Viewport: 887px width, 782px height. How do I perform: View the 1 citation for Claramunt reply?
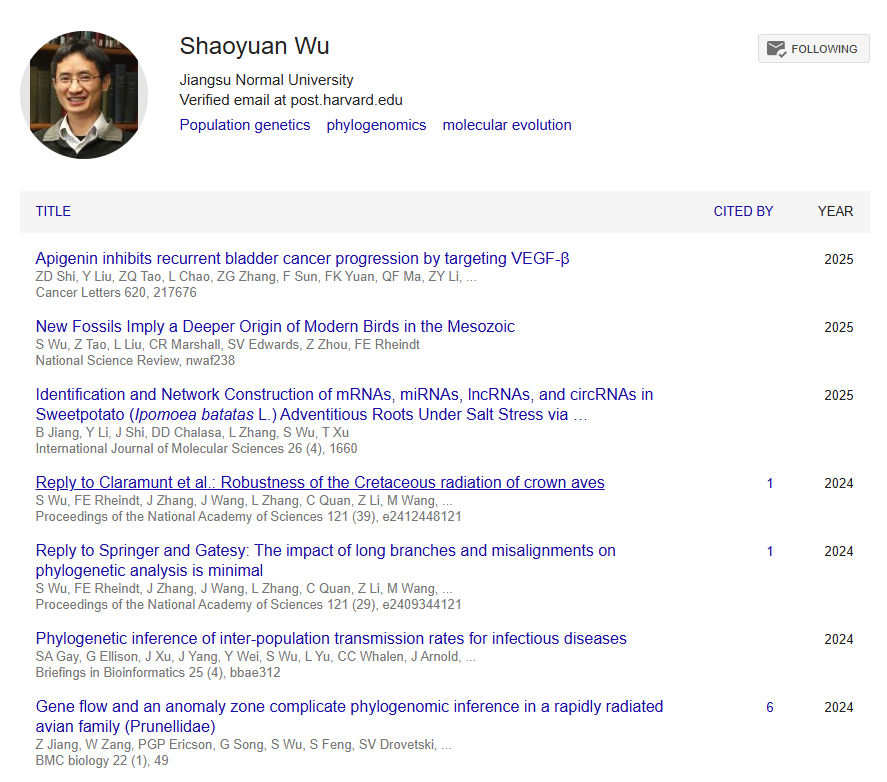click(769, 483)
